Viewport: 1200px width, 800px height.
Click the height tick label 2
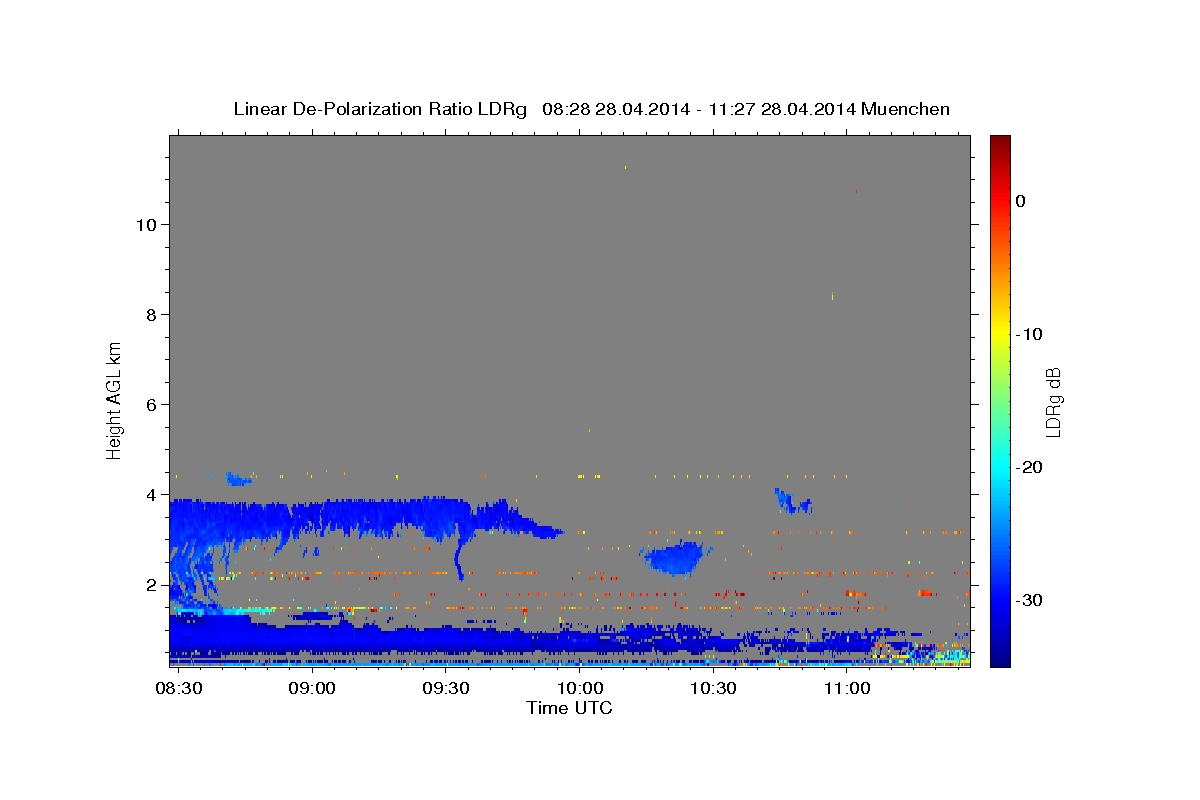coord(151,584)
